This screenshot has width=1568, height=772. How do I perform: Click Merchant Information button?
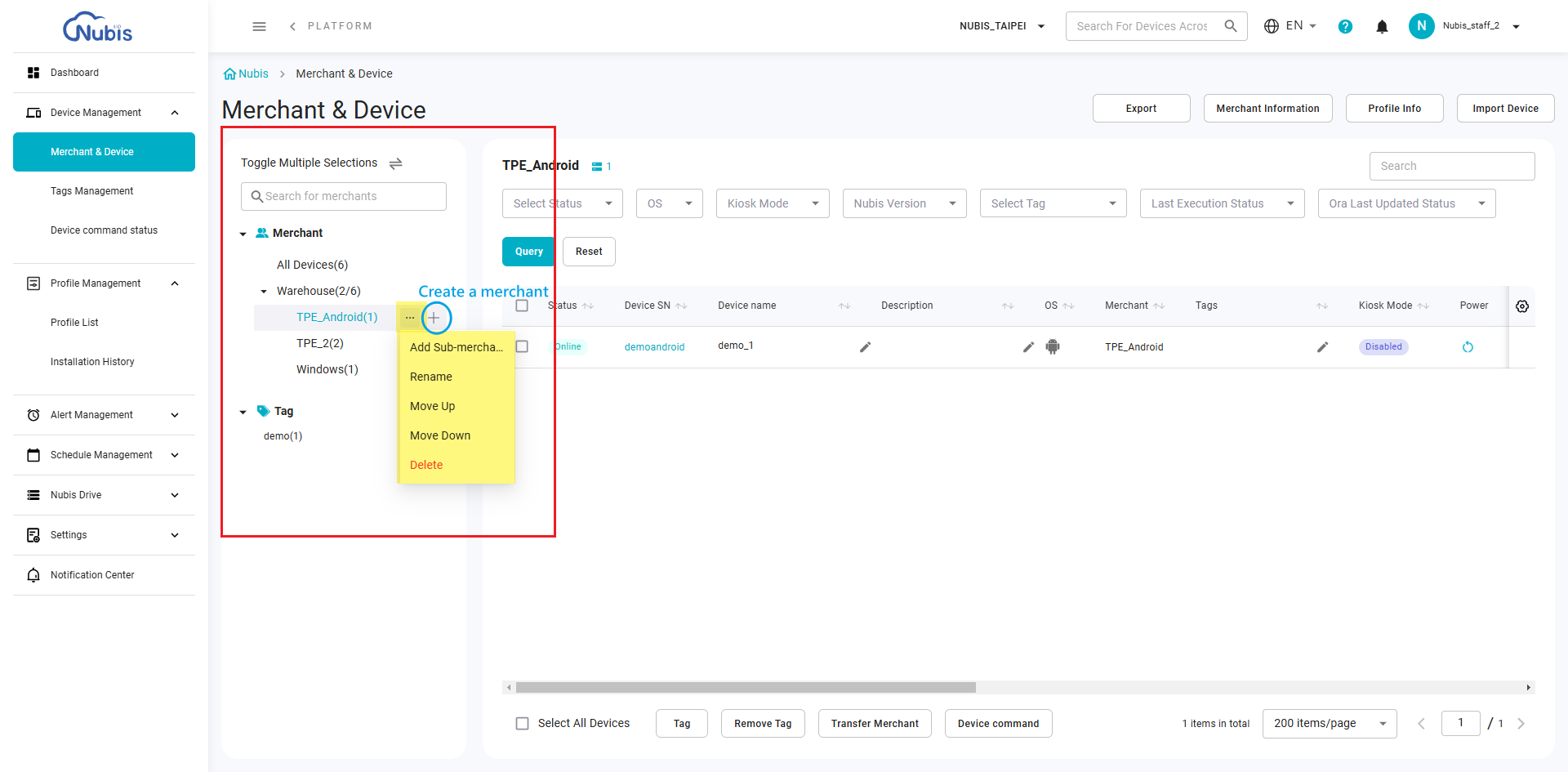(x=1267, y=109)
